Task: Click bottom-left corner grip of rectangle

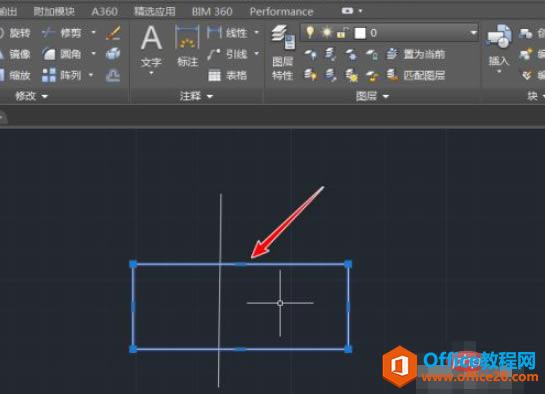Action: click(x=133, y=349)
